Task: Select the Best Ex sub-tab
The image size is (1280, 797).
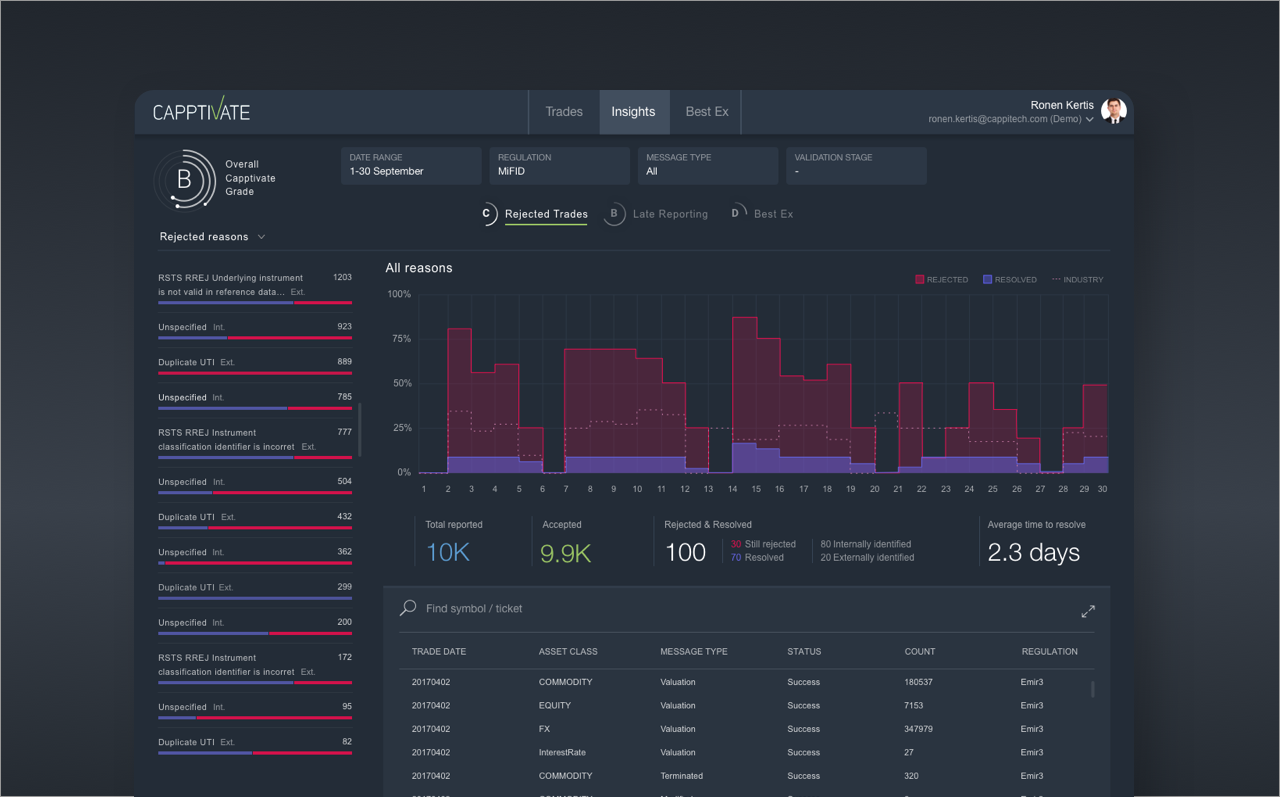Action: (773, 214)
